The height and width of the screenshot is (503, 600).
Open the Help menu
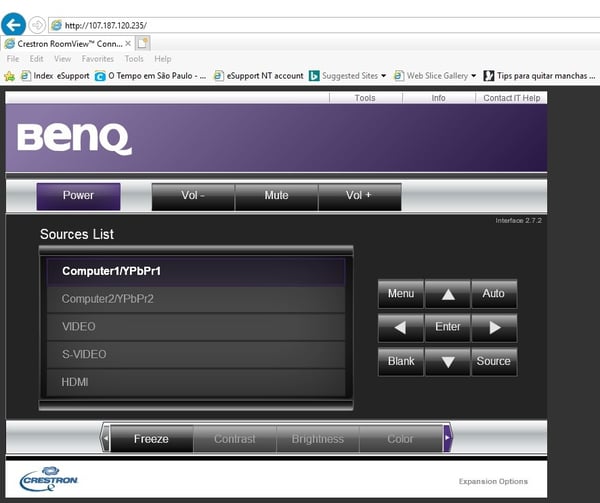tap(163, 59)
